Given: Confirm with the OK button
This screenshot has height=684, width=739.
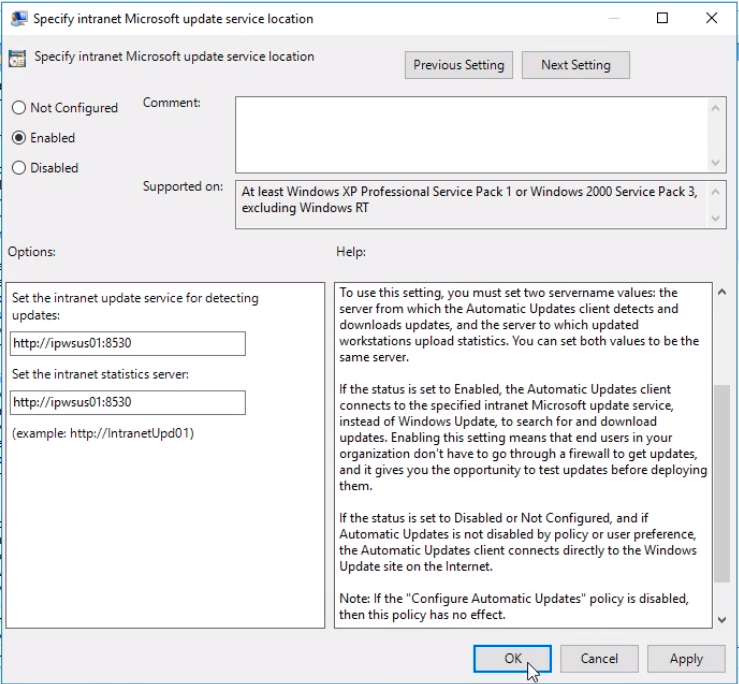Looking at the screenshot, I should pos(512,659).
